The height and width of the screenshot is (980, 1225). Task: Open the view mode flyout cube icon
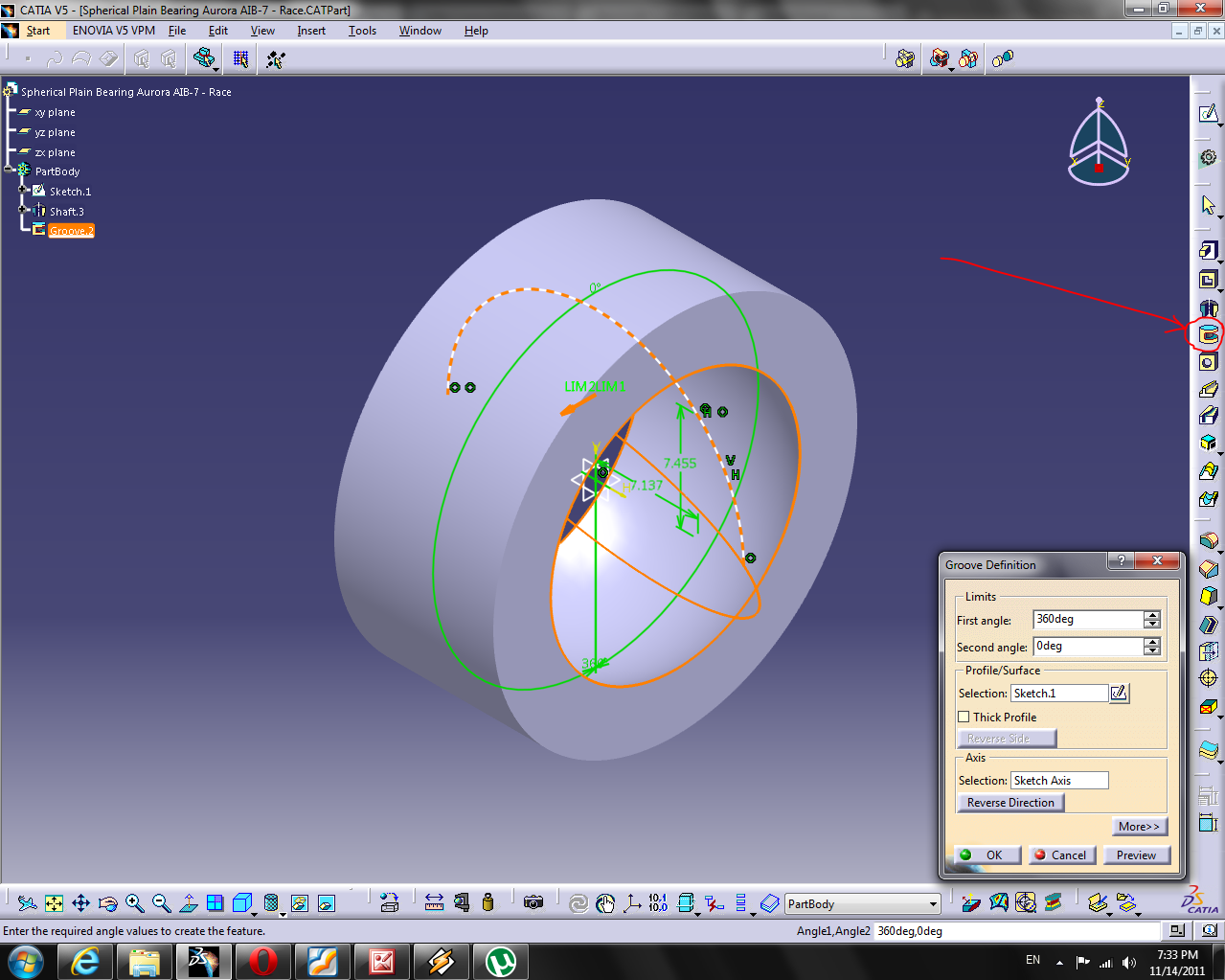[242, 903]
